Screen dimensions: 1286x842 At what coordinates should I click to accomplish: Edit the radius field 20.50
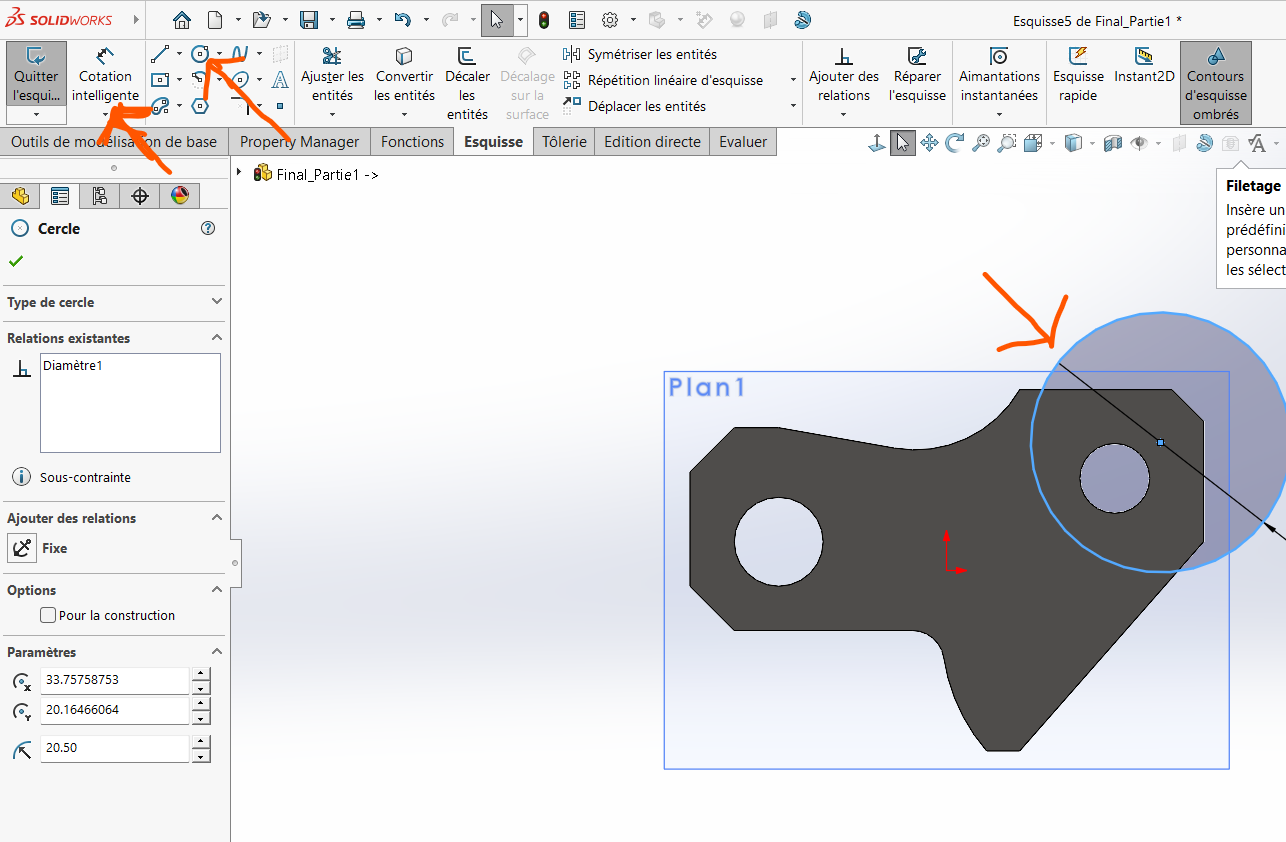pyautogui.click(x=115, y=748)
